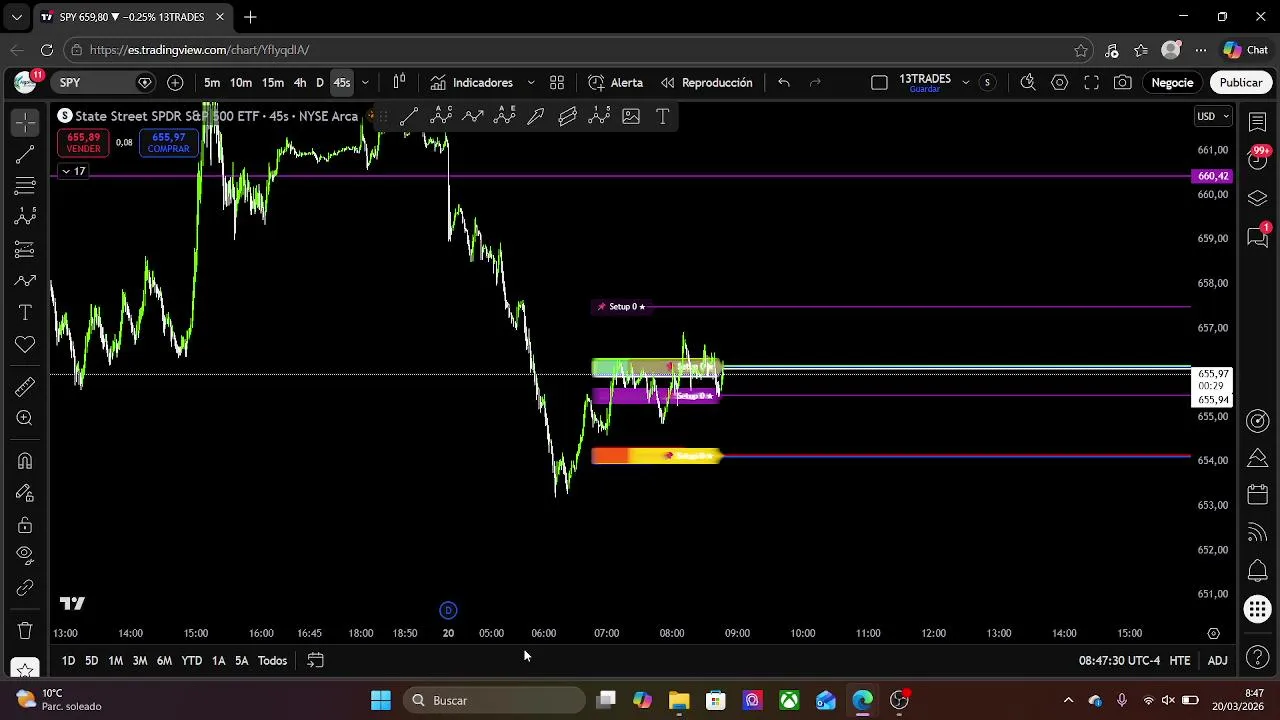Toggle lock all drawing tools
The width and height of the screenshot is (1280, 720).
click(25, 525)
